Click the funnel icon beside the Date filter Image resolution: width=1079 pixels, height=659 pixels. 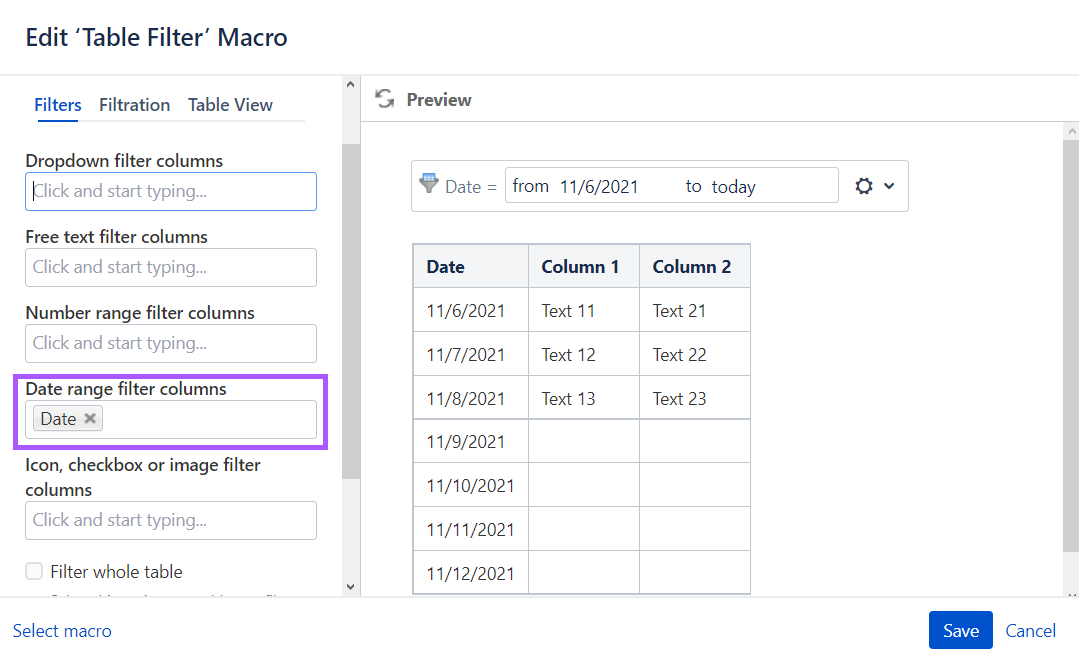click(429, 184)
